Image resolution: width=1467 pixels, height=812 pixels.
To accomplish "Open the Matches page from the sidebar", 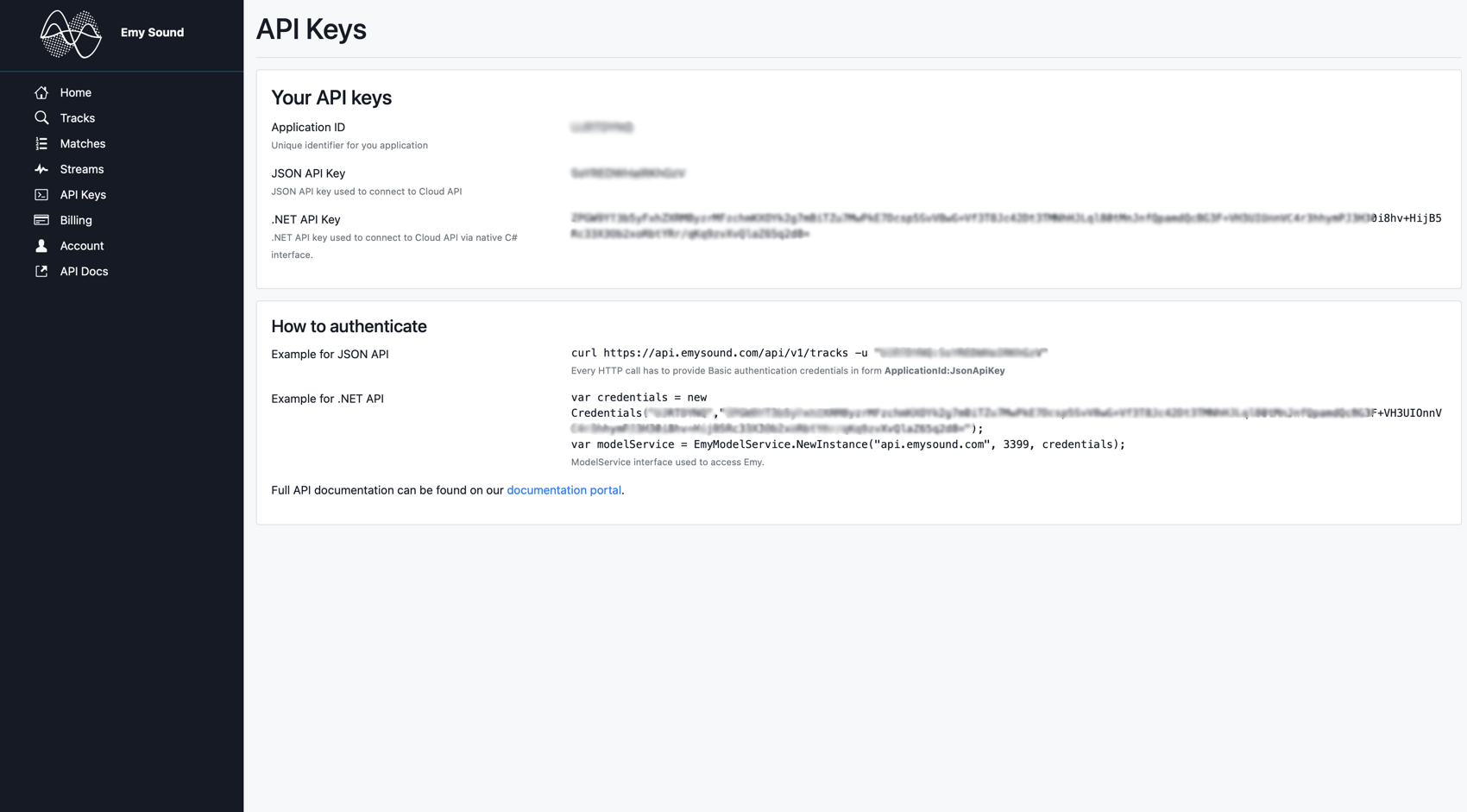I will [82, 143].
